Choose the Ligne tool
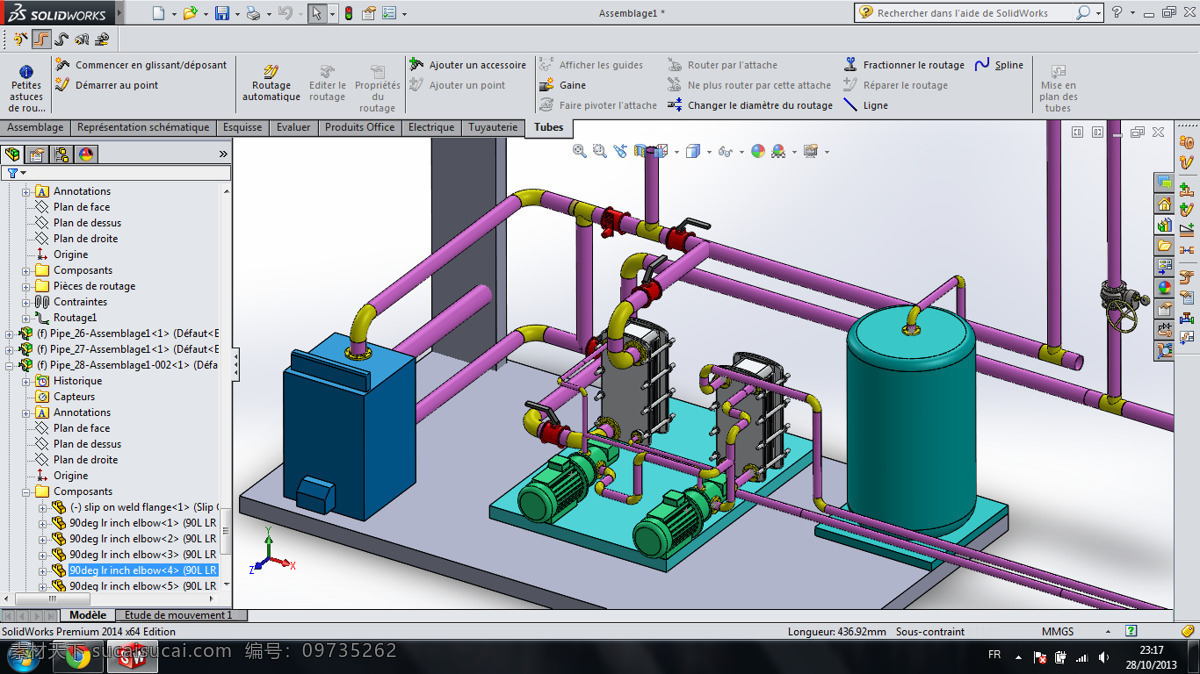This screenshot has width=1200, height=674. [866, 105]
